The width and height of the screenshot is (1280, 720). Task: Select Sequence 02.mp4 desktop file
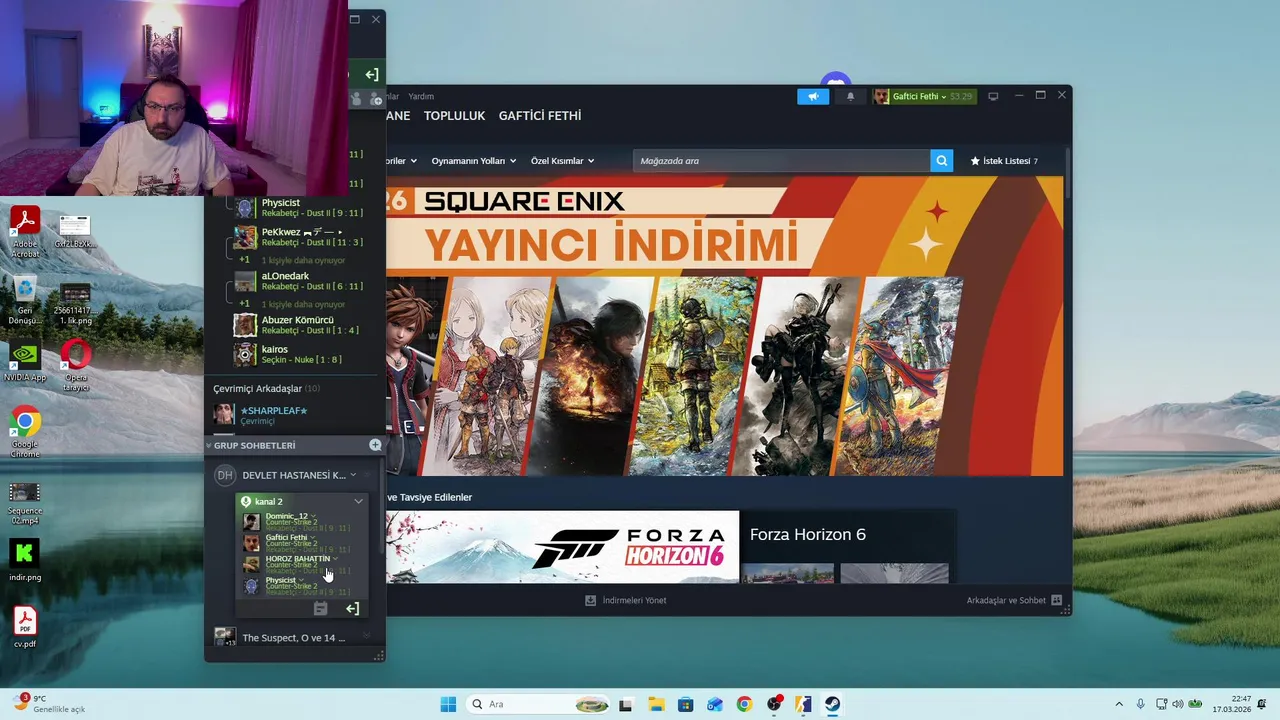tap(25, 504)
